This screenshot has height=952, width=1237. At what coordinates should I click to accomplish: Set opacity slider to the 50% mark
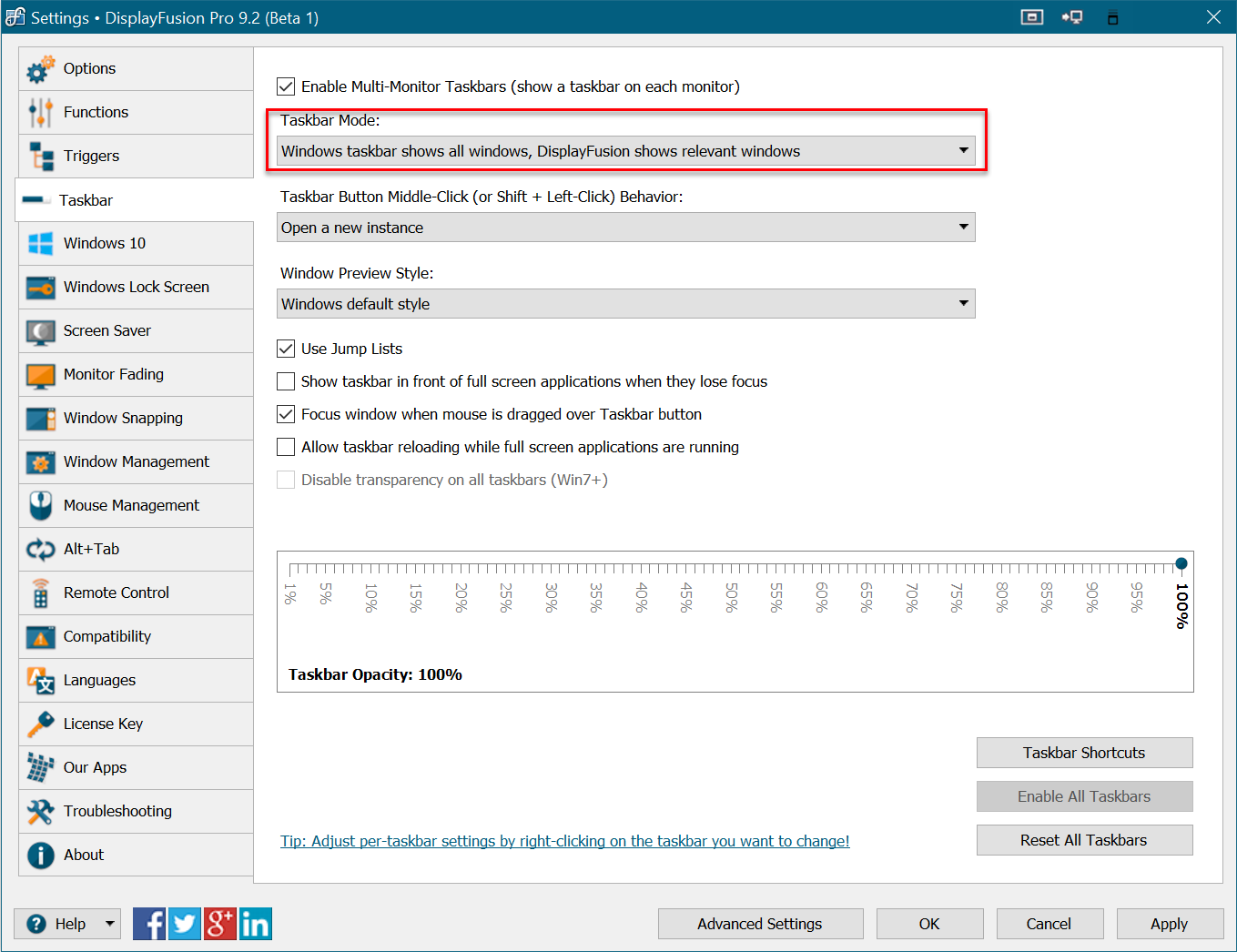coord(733,569)
